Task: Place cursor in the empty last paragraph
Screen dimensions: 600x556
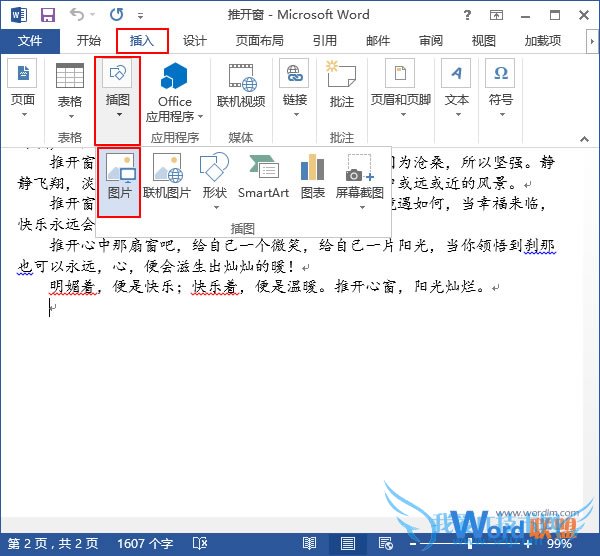Action: (53, 307)
